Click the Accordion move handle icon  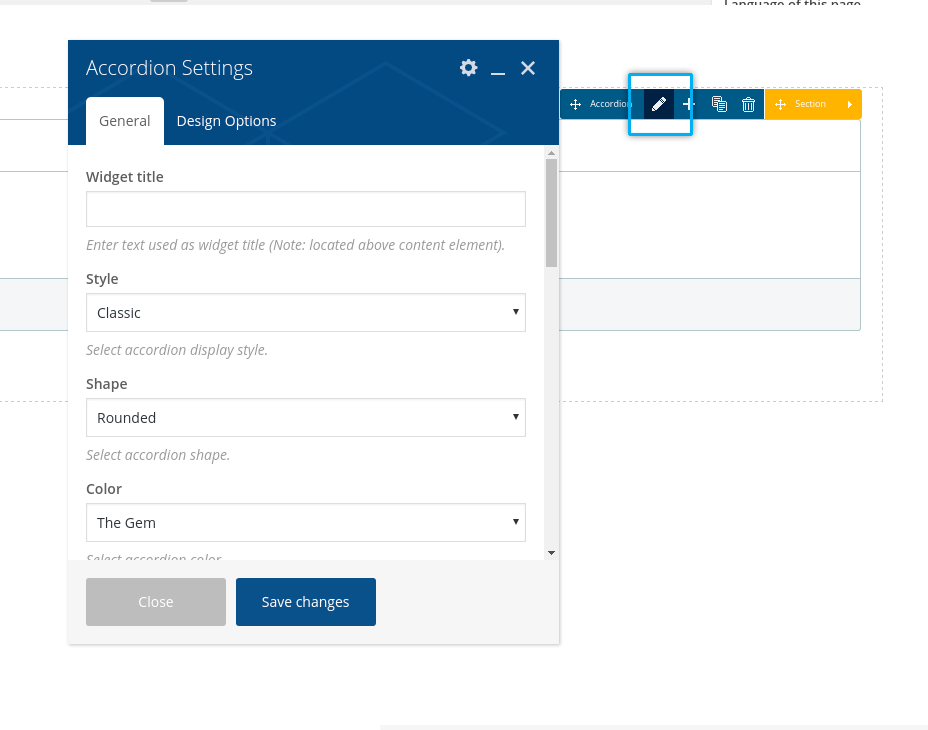point(576,104)
